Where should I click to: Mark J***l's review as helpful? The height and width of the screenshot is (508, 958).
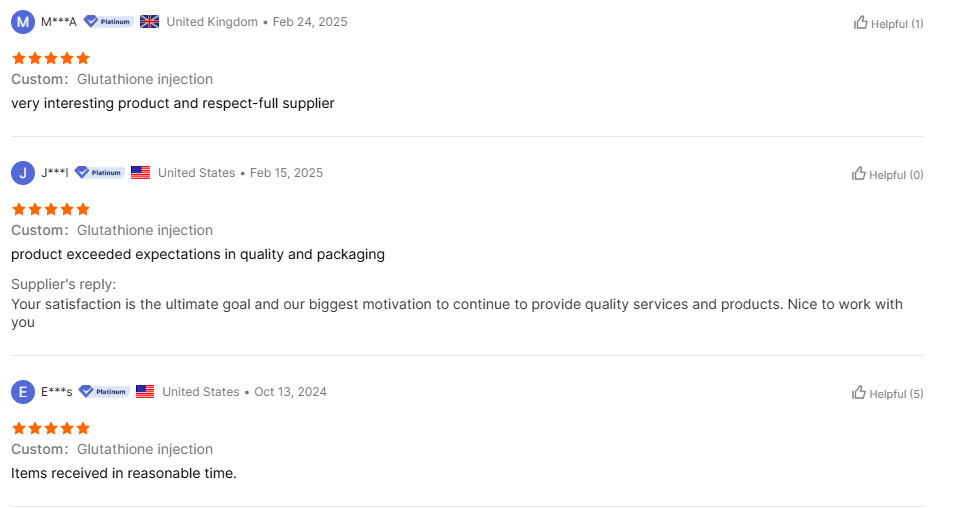tap(859, 174)
